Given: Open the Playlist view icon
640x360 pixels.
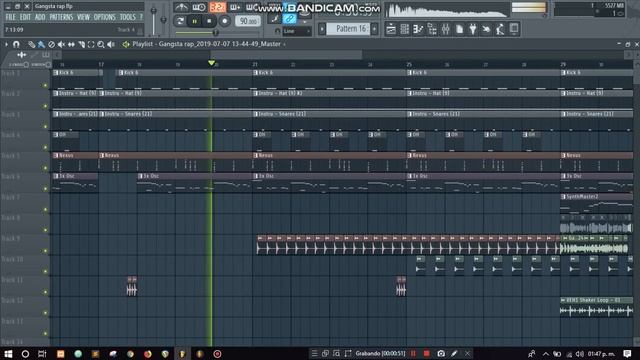Looking at the screenshot, I should coord(391,29).
